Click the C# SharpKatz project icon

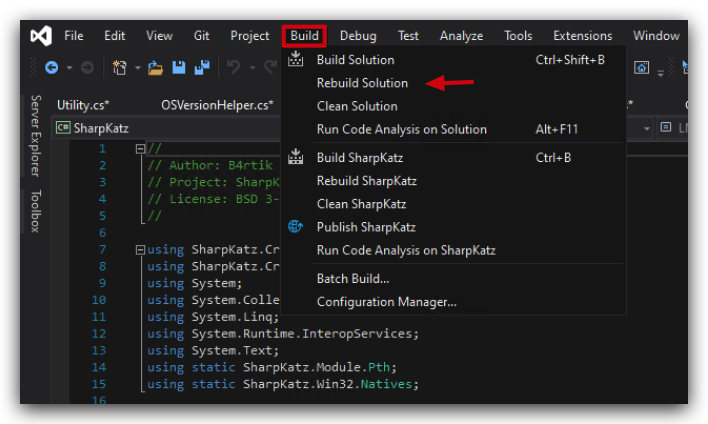pyautogui.click(x=63, y=128)
